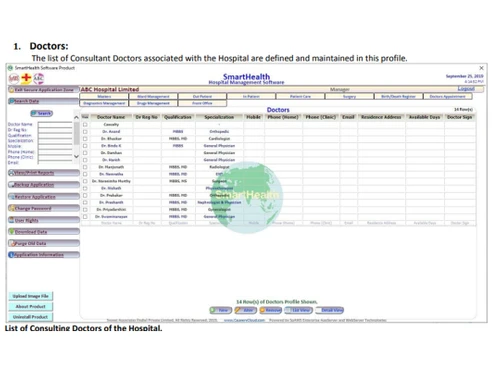Image resolution: width=500 pixels, height=375 pixels.
Task: Open Change Password from the sidebar
Action: [x=44, y=208]
